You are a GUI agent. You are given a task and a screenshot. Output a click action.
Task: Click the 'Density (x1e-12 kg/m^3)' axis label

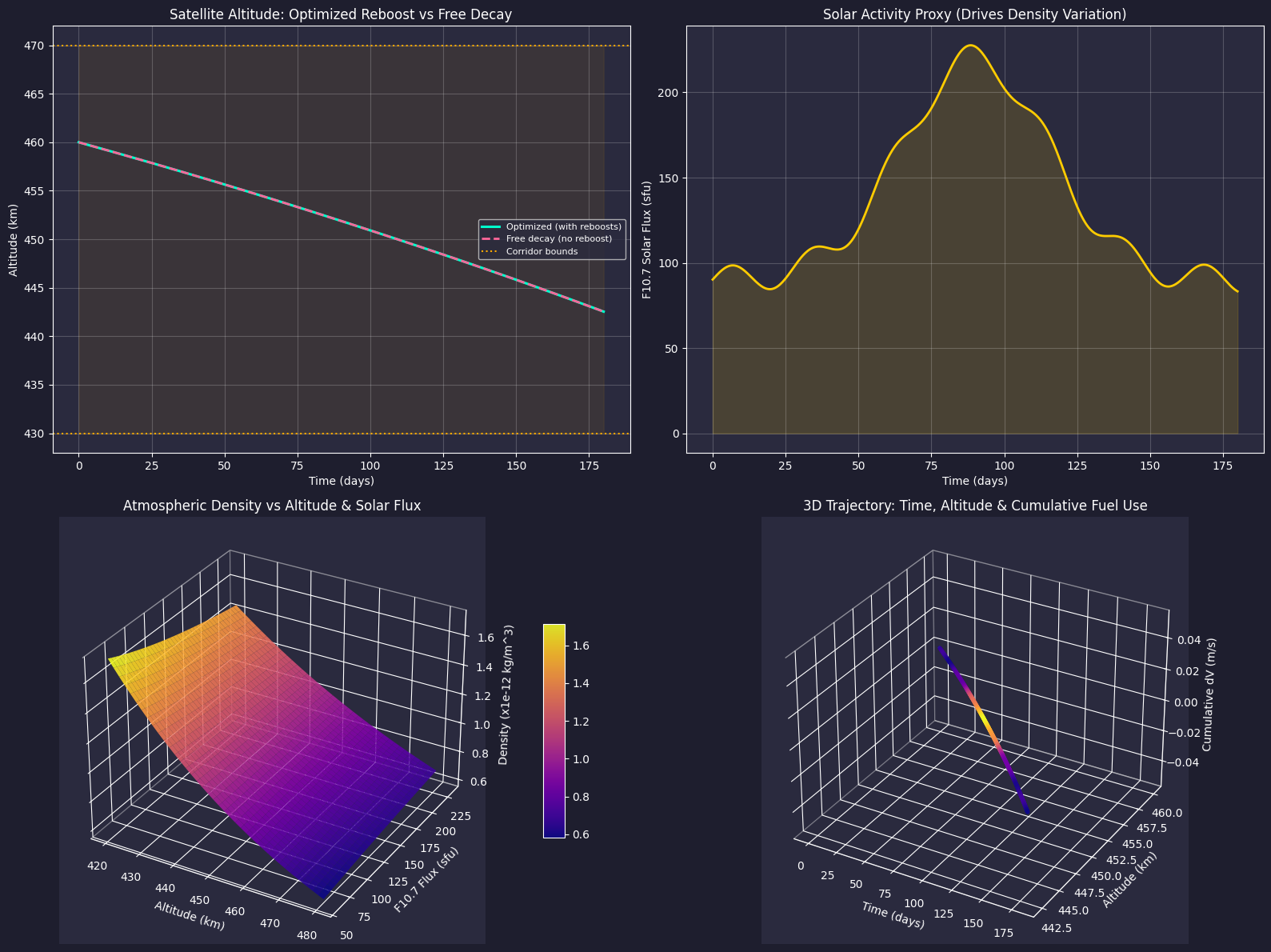tap(504, 696)
